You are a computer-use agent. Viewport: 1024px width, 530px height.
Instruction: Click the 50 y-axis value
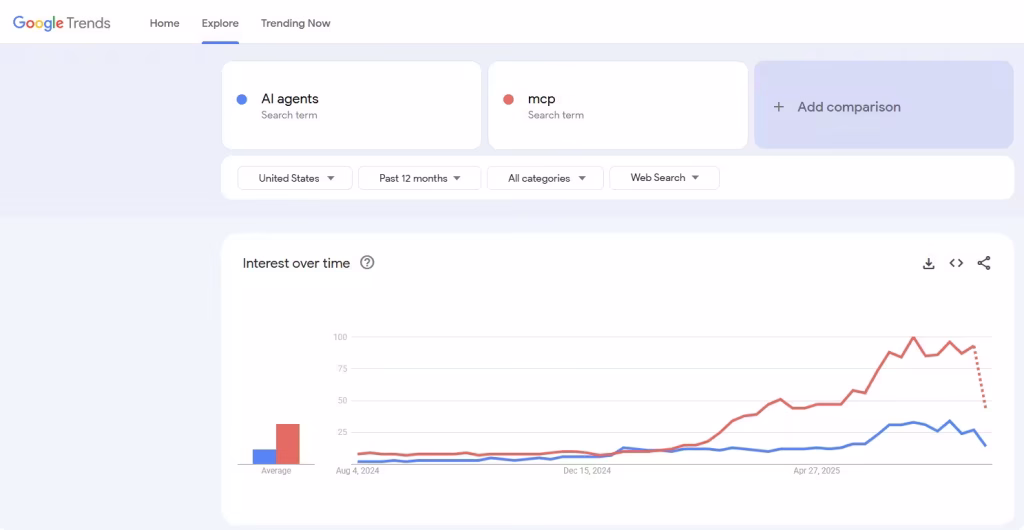tap(342, 401)
